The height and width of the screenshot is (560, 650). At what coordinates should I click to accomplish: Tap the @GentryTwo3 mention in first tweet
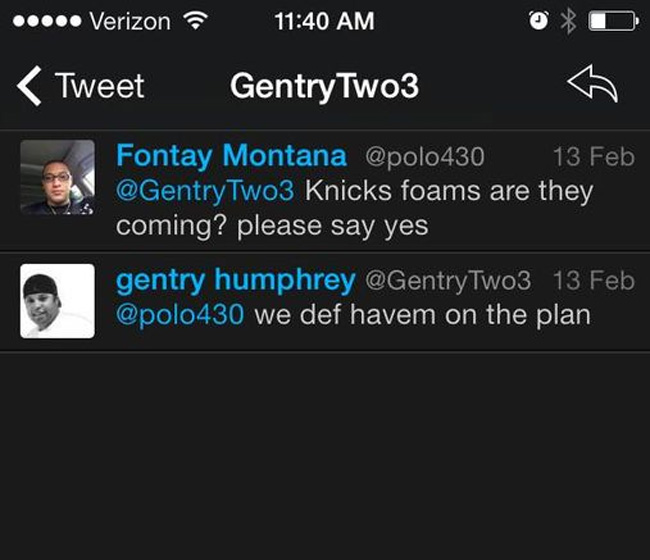205,190
